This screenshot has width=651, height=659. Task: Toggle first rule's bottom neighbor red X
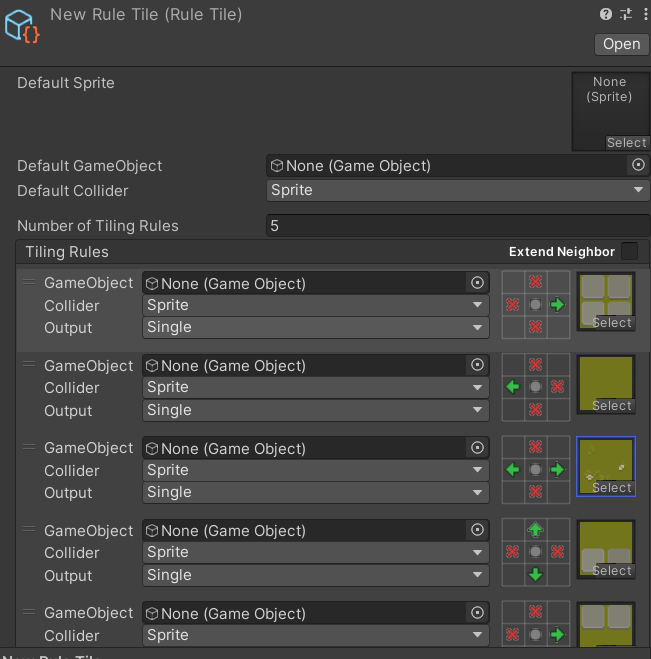click(x=535, y=327)
